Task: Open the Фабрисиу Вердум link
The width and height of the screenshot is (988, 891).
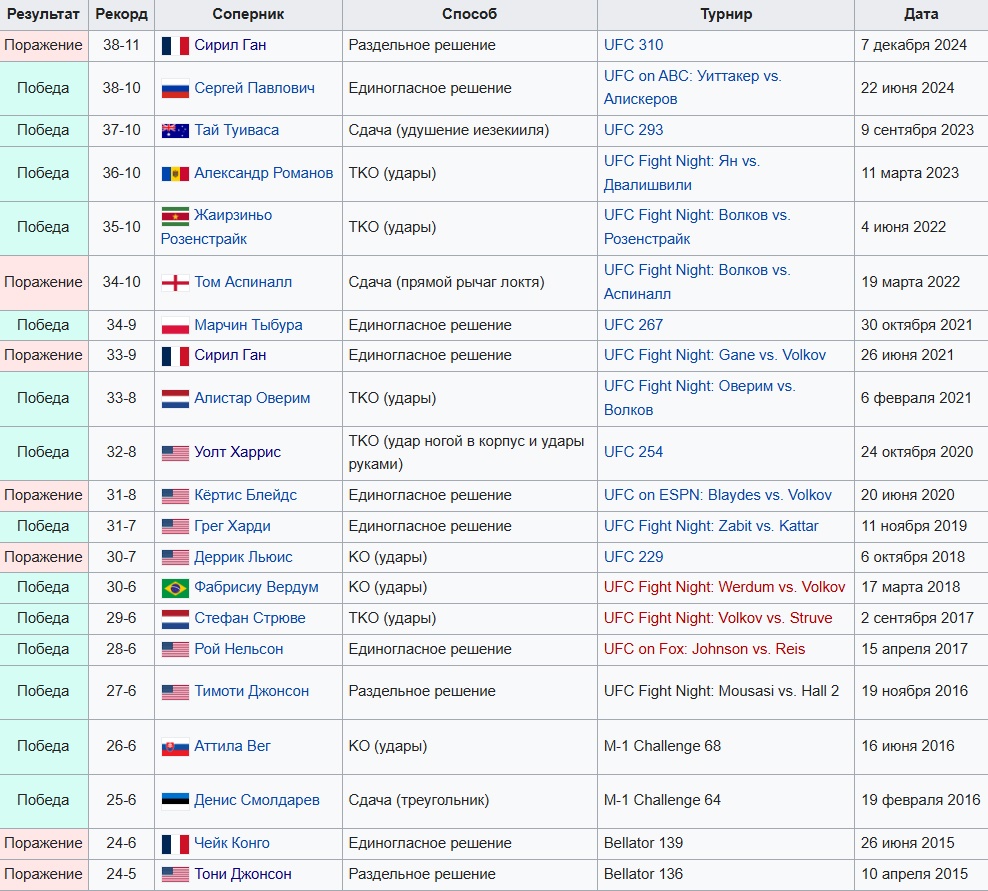Action: coord(256,587)
